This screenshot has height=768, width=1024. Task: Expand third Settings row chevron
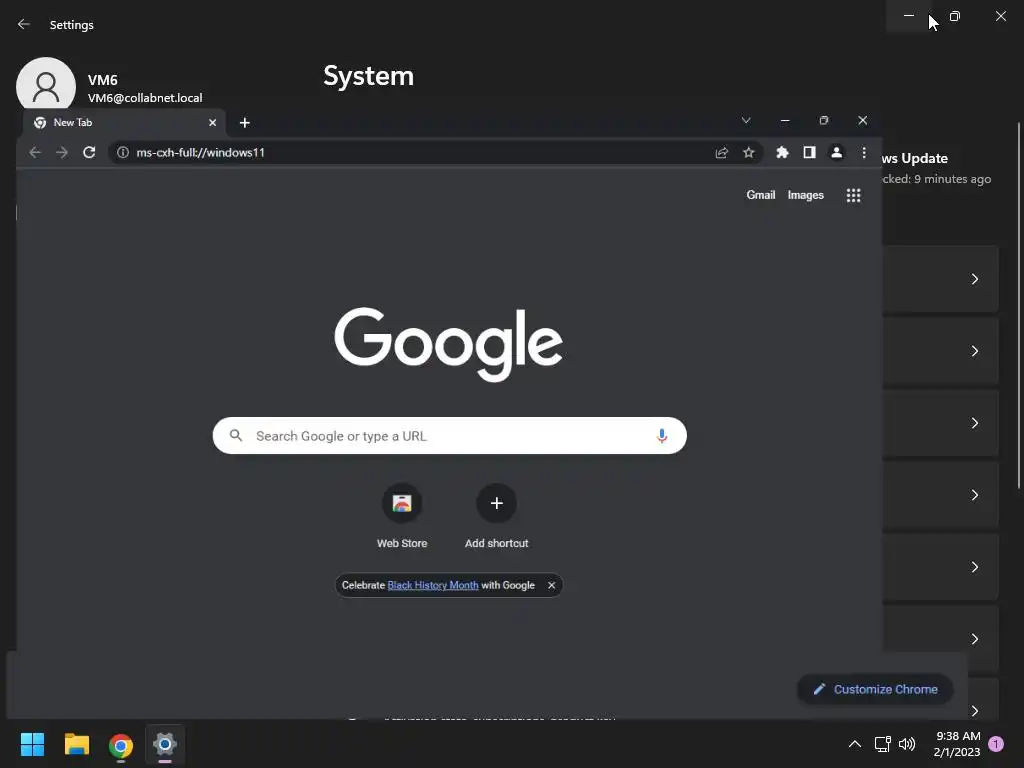pyautogui.click(x=974, y=423)
